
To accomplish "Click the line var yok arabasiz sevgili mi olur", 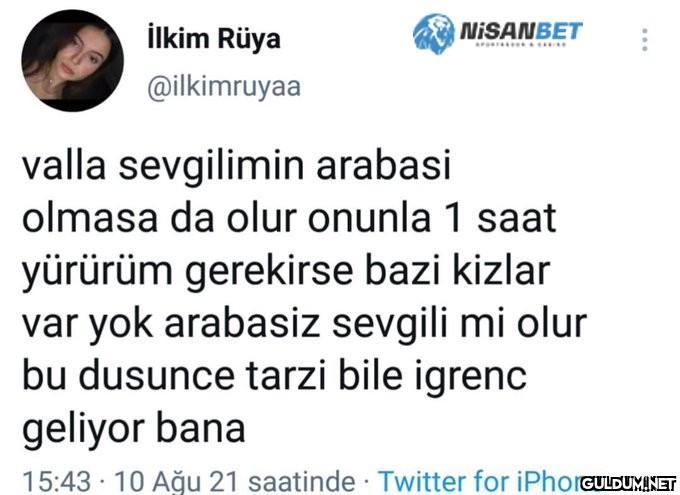I will [304, 324].
